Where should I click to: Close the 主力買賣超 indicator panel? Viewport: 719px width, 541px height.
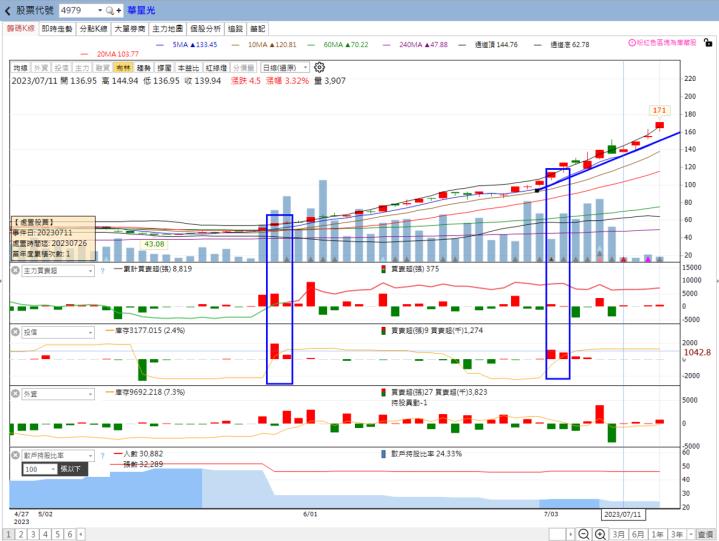(15, 270)
